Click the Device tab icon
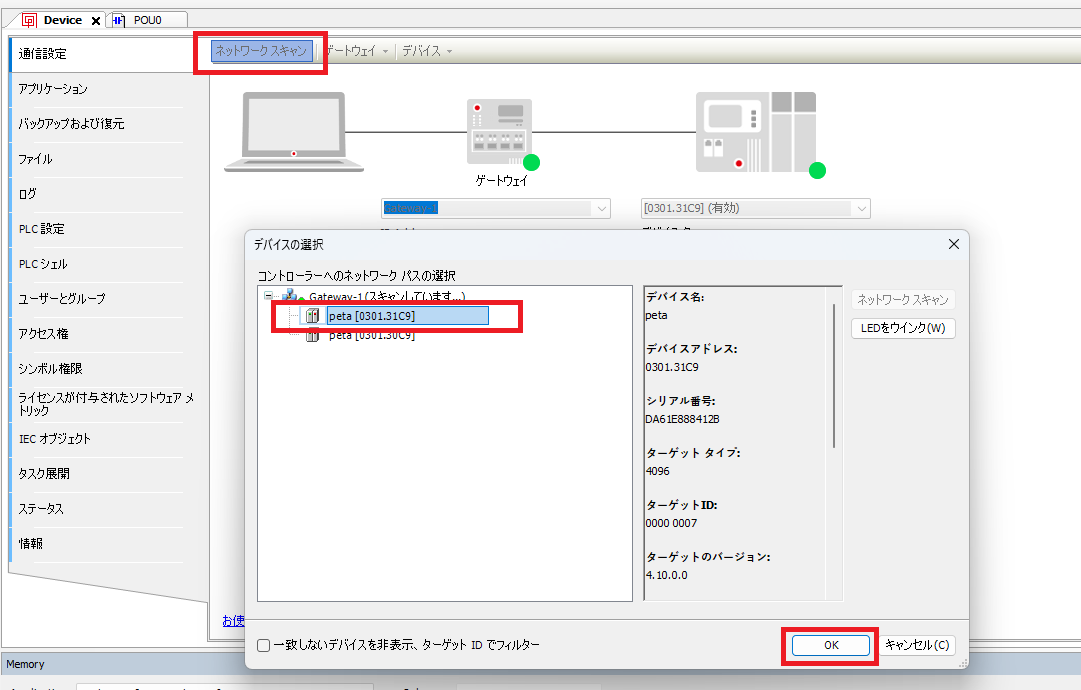Image resolution: width=1081 pixels, height=690 pixels. pyautogui.click(x=29, y=20)
